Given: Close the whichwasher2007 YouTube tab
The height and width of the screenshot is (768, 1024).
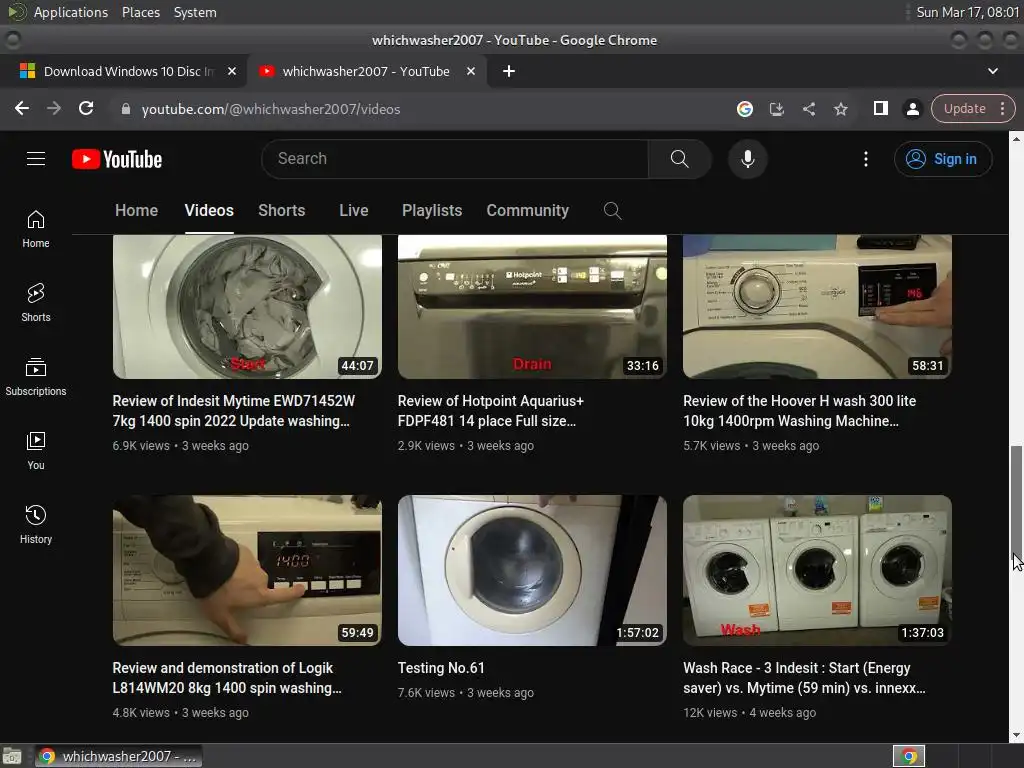Looking at the screenshot, I should [471, 71].
